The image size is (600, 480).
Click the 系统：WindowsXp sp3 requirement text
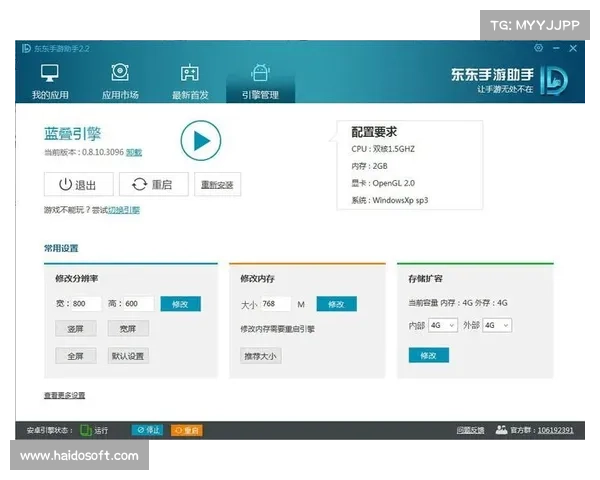click(390, 200)
